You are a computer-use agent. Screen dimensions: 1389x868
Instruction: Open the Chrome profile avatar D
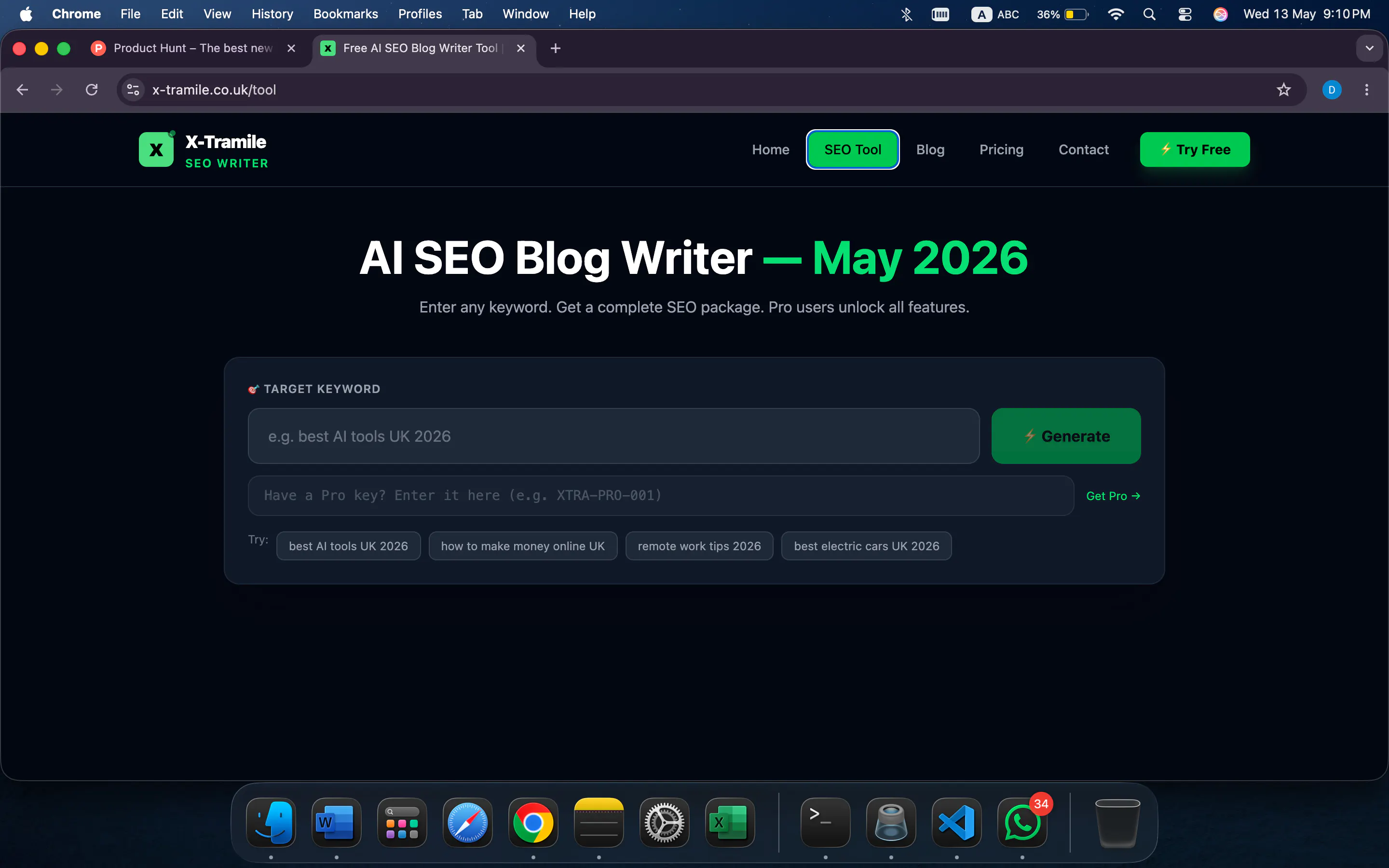pyautogui.click(x=1332, y=90)
